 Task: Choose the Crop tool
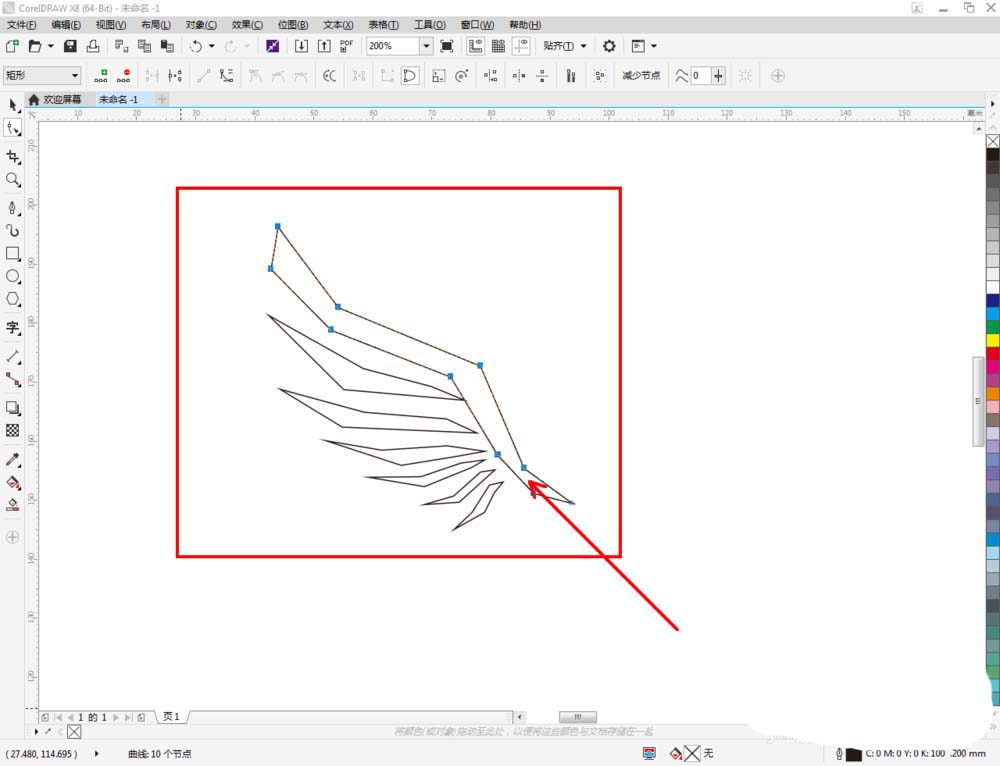click(x=13, y=157)
